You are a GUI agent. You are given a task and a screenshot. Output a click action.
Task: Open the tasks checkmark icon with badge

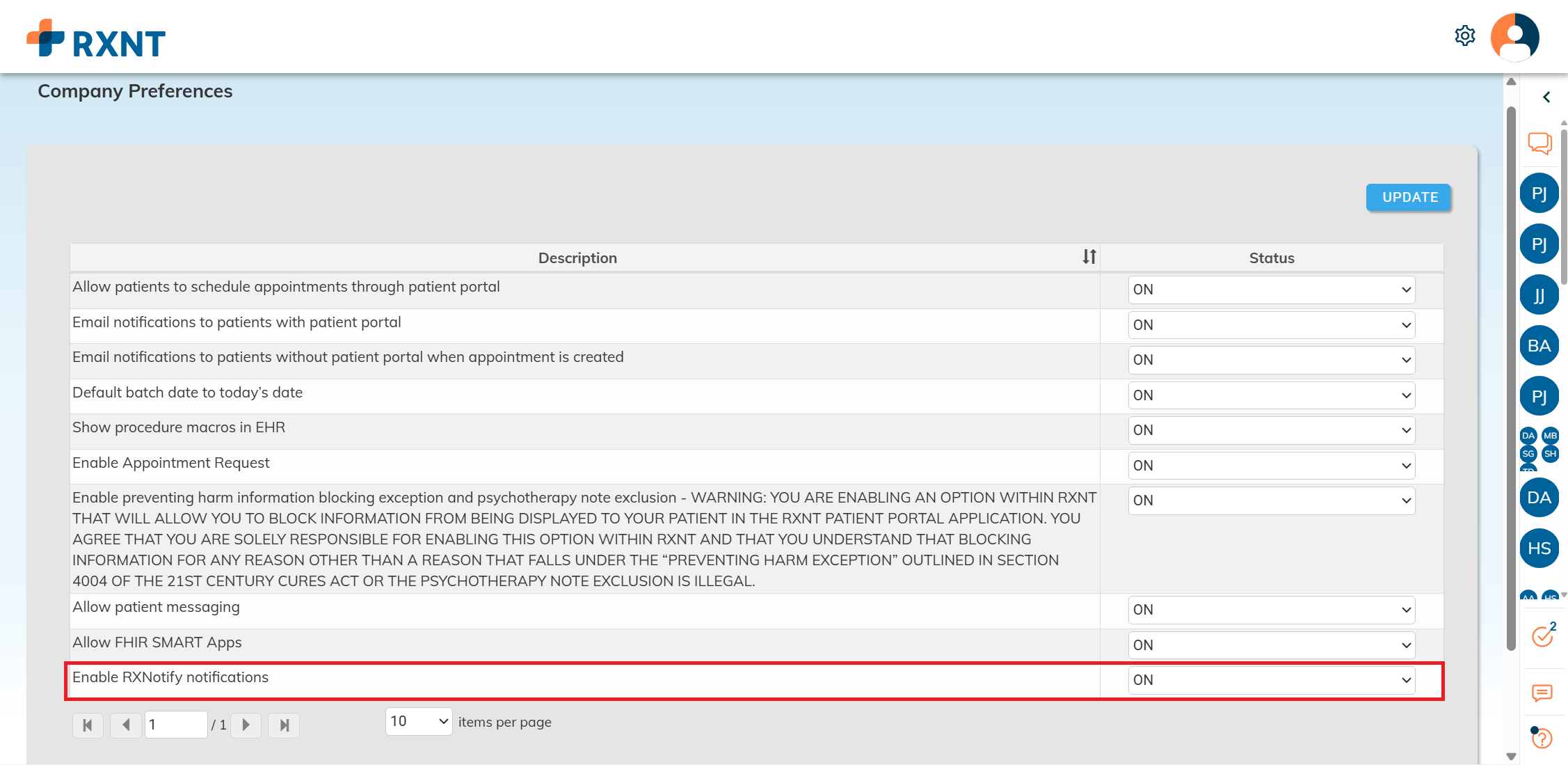click(x=1542, y=636)
